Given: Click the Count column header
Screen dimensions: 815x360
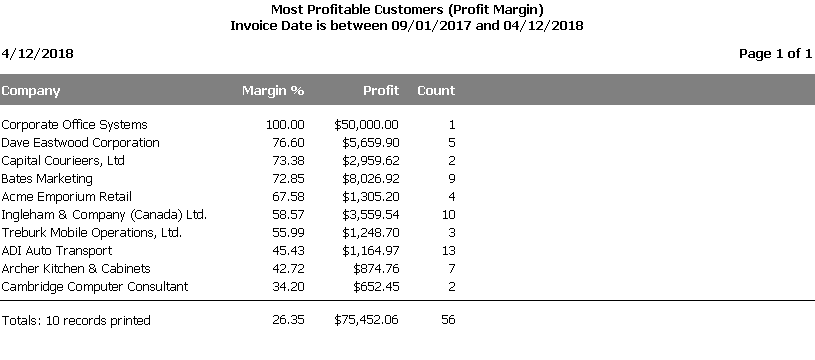Looking at the screenshot, I should (x=436, y=90).
